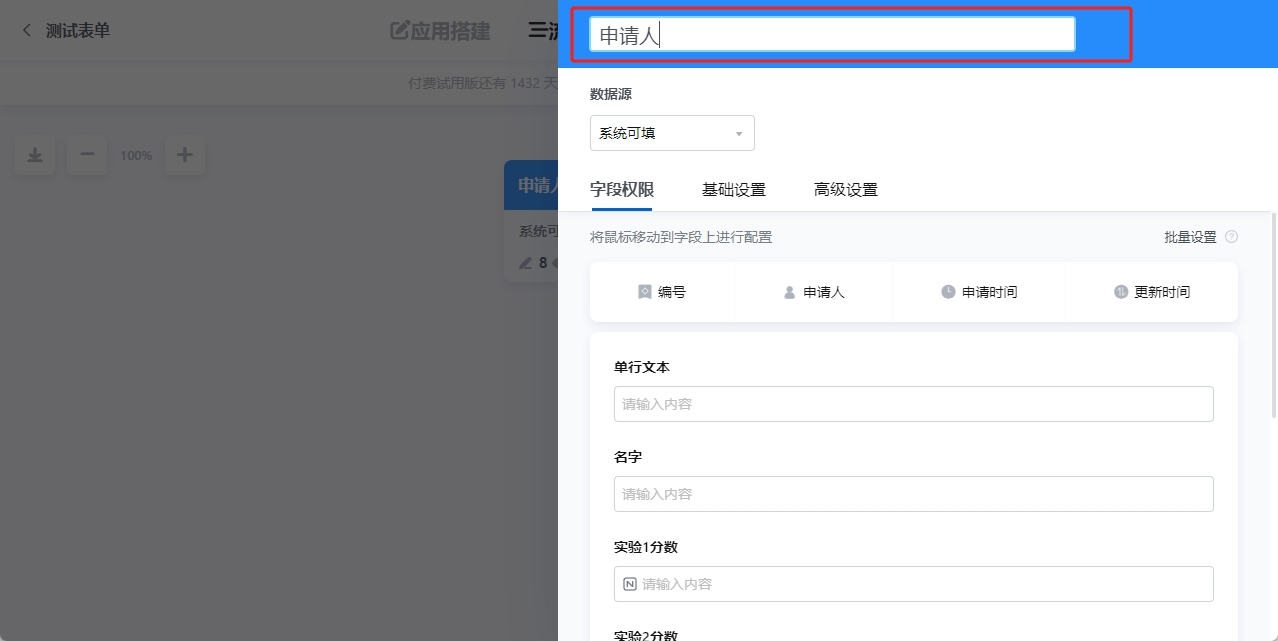Screen dimensions: 1278x641
Task: Click the download icon on the canvas toolbar
Action: tap(34, 155)
